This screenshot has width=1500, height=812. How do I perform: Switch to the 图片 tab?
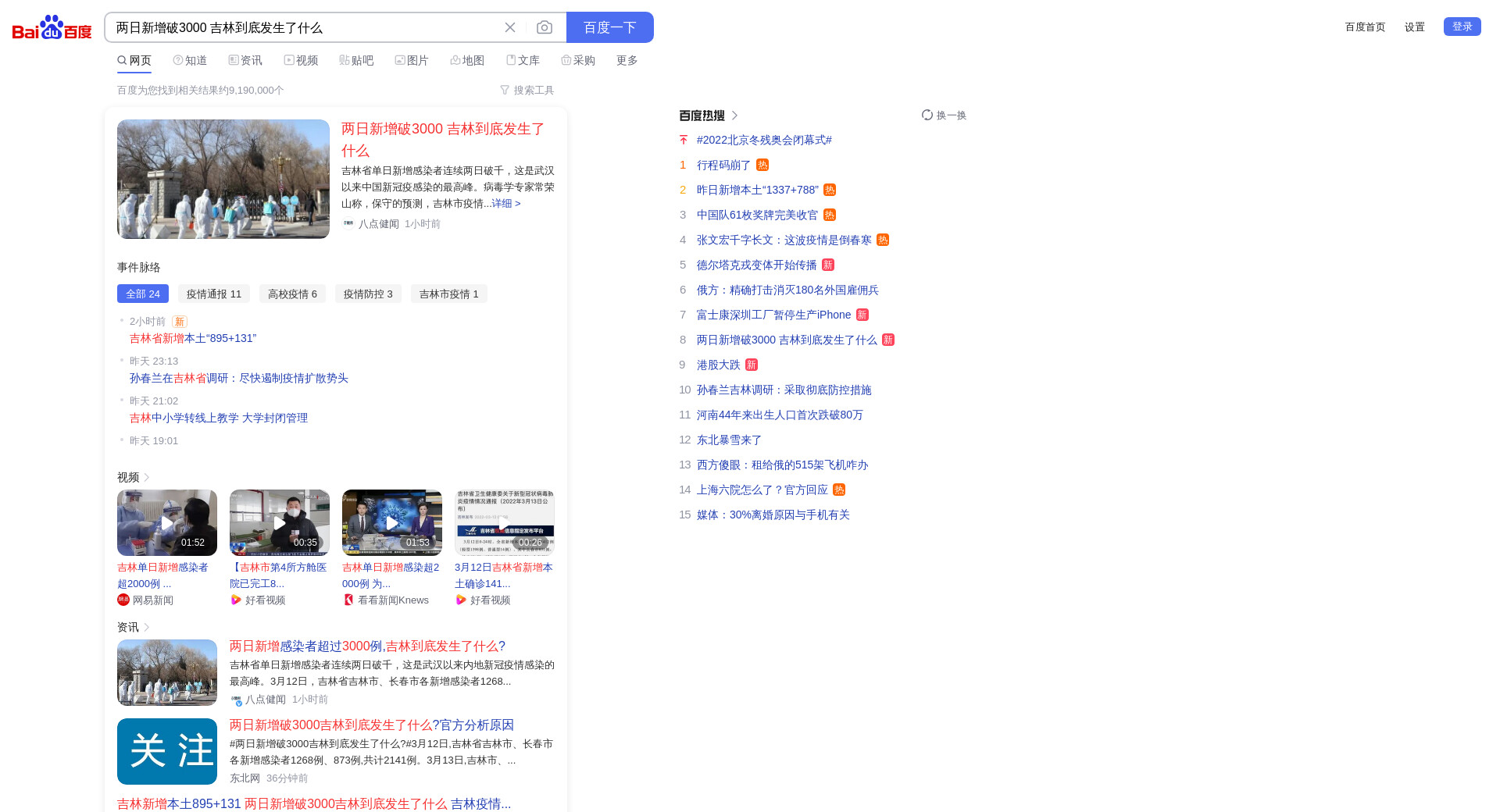(412, 60)
